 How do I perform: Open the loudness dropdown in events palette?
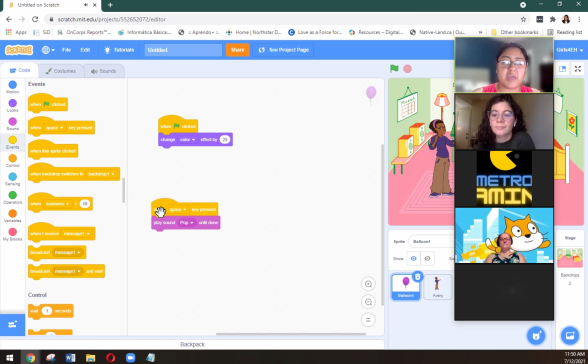point(57,204)
